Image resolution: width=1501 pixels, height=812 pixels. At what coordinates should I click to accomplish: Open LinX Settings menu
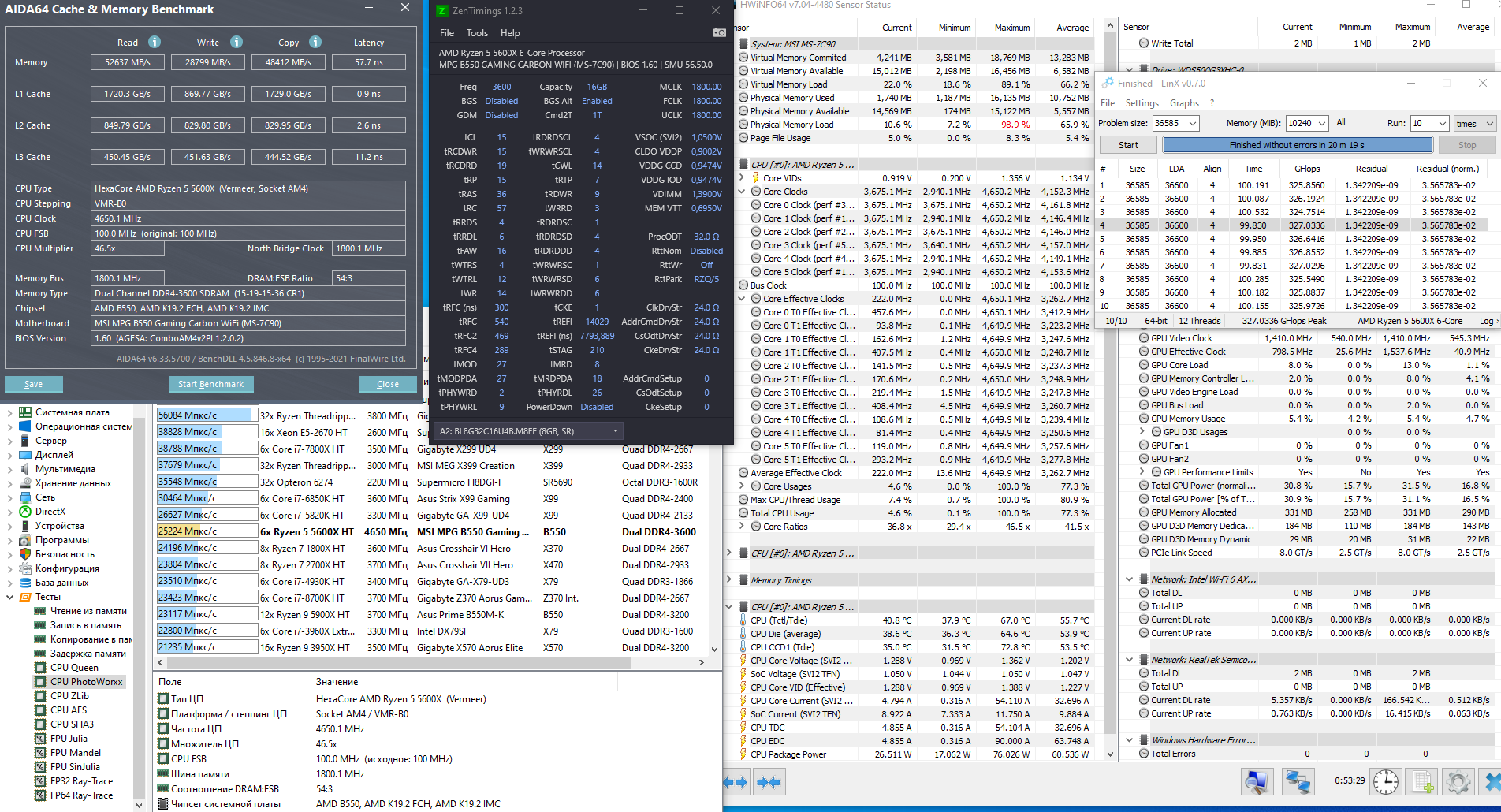pos(1142,103)
